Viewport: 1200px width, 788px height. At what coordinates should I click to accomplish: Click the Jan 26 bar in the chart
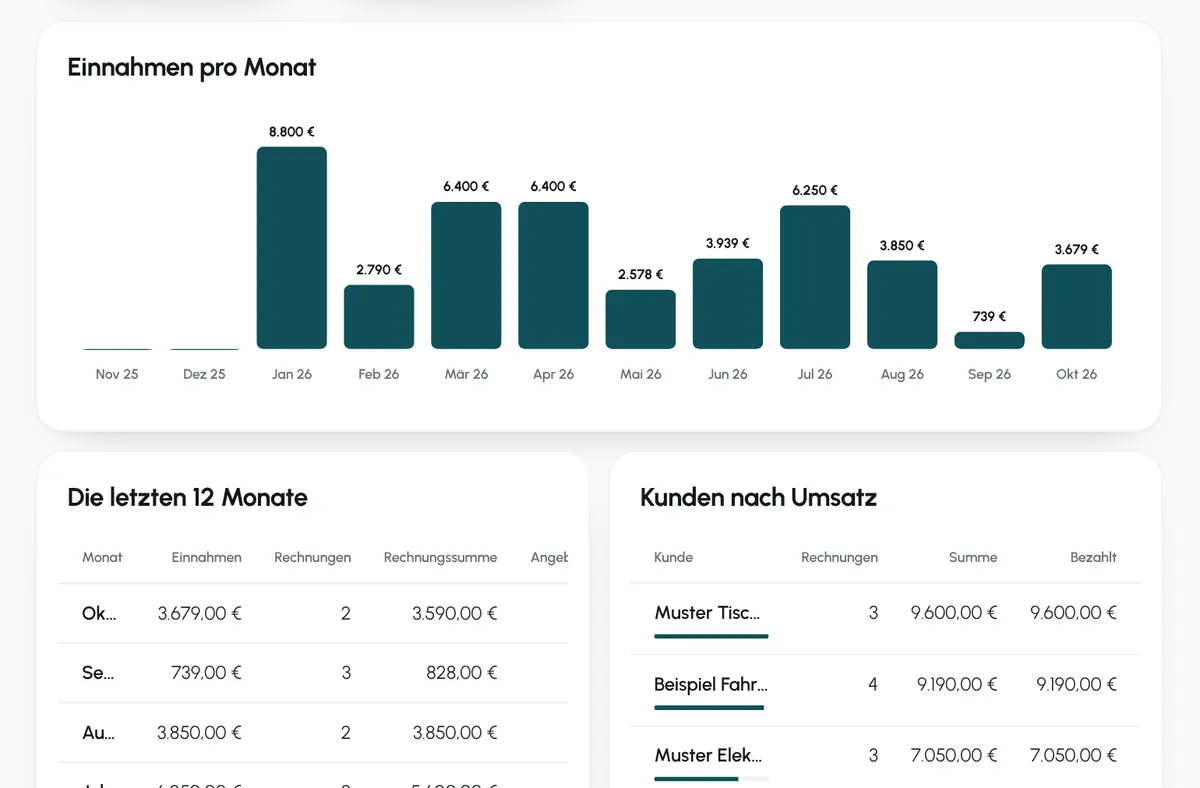click(x=292, y=248)
